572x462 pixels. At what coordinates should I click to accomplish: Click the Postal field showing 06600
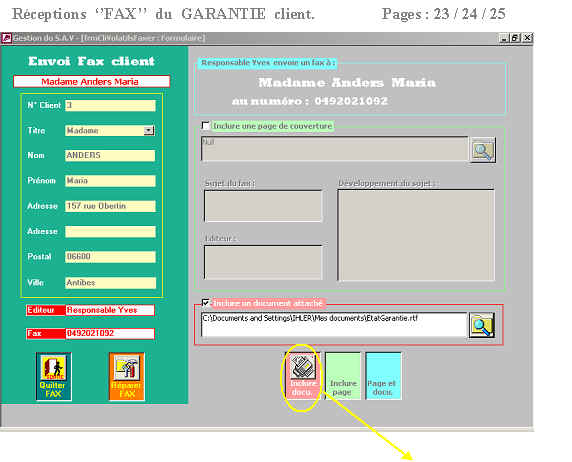coord(110,257)
